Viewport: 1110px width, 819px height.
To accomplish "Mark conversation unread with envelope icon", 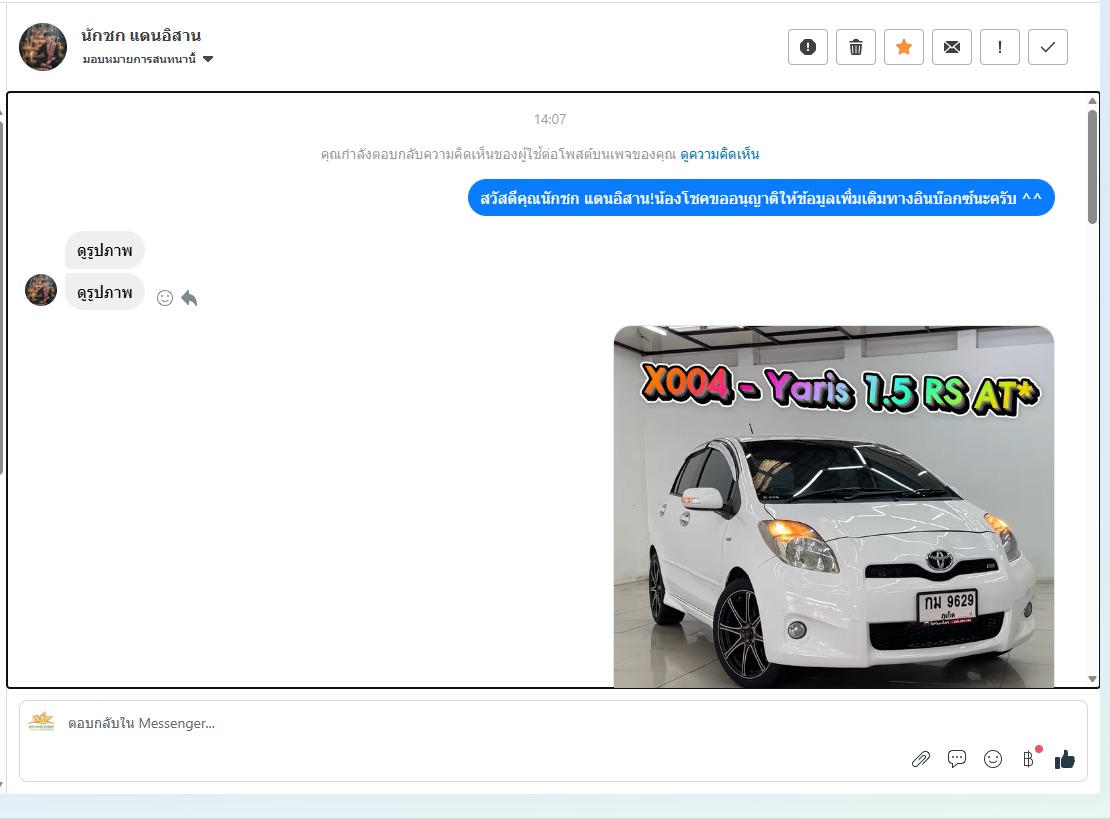I will [952, 47].
